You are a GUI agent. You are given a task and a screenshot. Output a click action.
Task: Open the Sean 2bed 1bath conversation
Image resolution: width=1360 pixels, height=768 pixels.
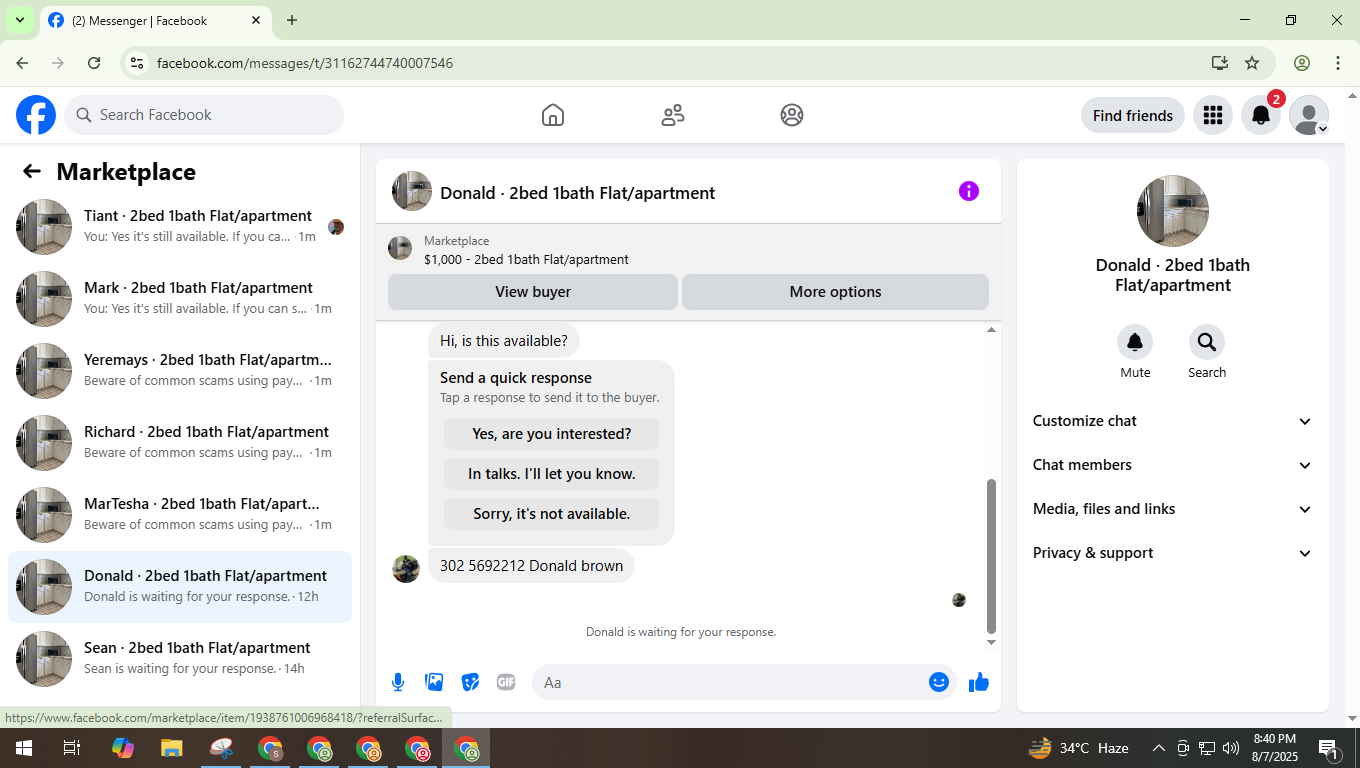(180, 659)
